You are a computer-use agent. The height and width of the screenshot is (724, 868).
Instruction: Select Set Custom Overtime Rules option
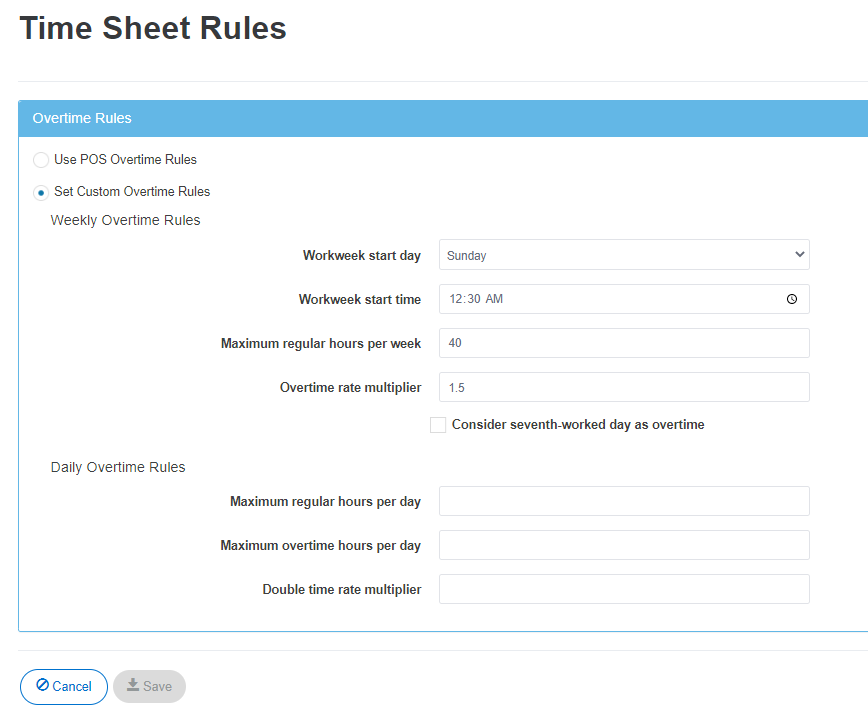coord(41,192)
